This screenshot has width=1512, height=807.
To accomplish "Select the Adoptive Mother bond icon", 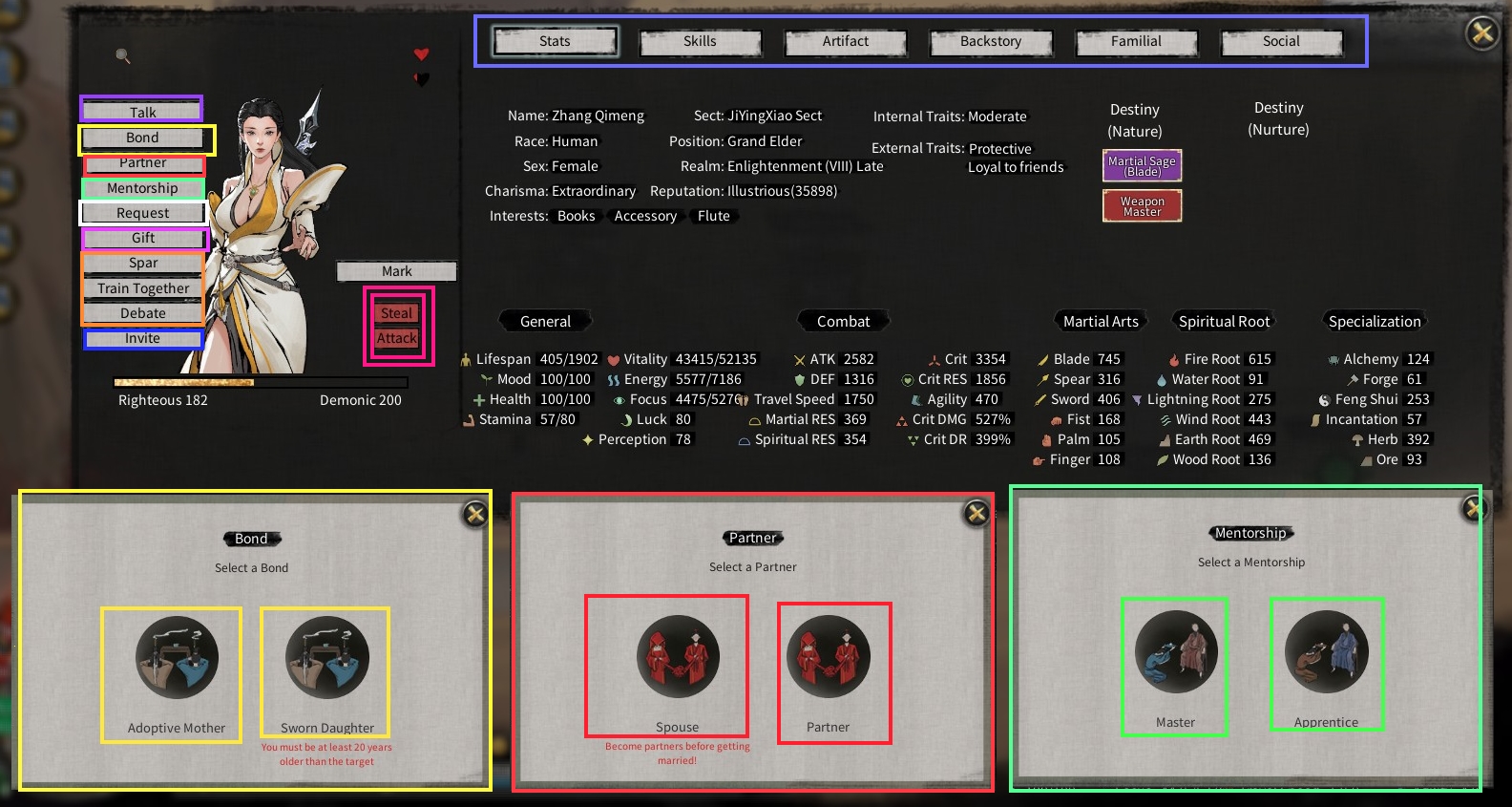I will tap(177, 658).
